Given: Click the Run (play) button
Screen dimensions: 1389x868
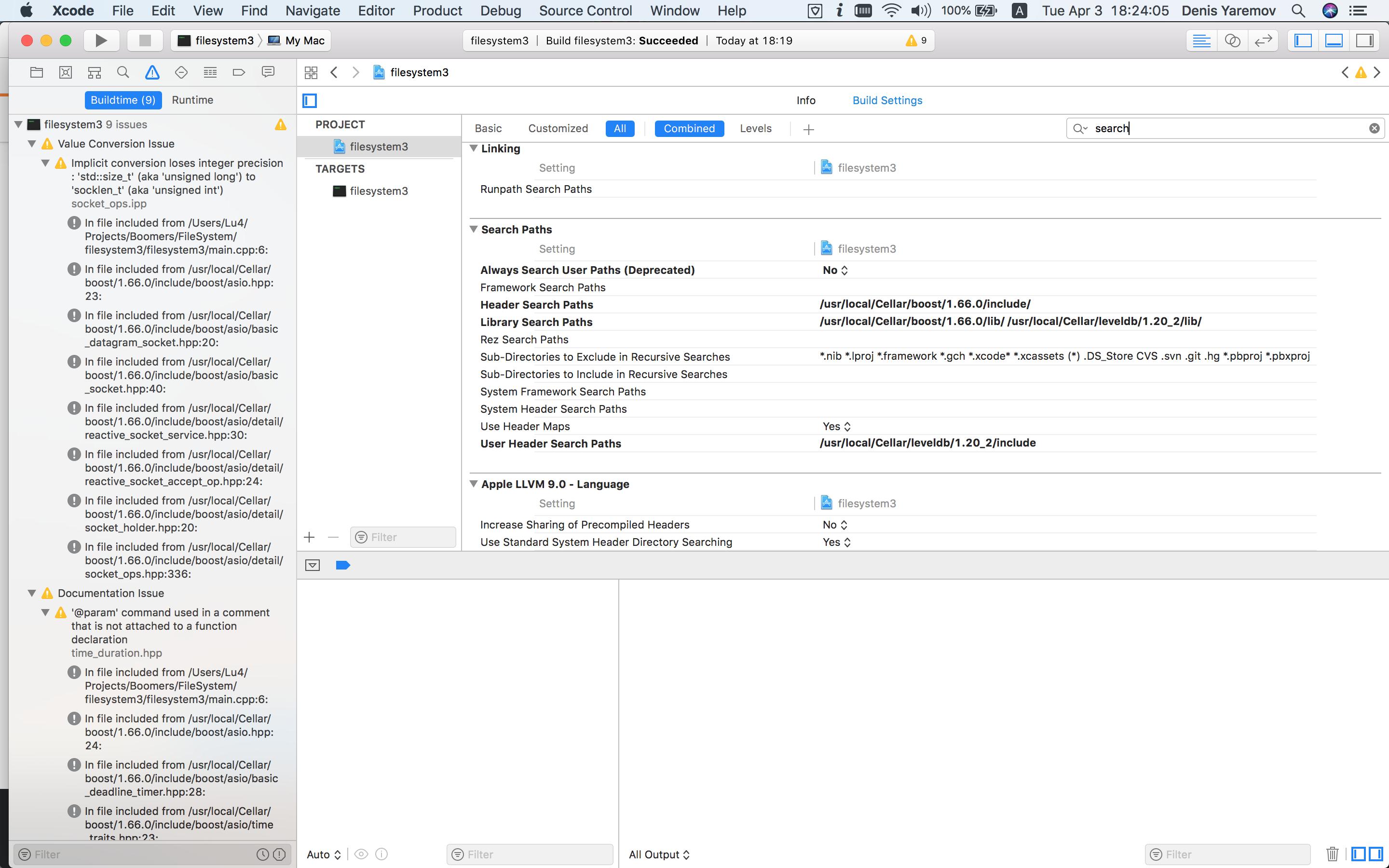Looking at the screenshot, I should (x=101, y=40).
